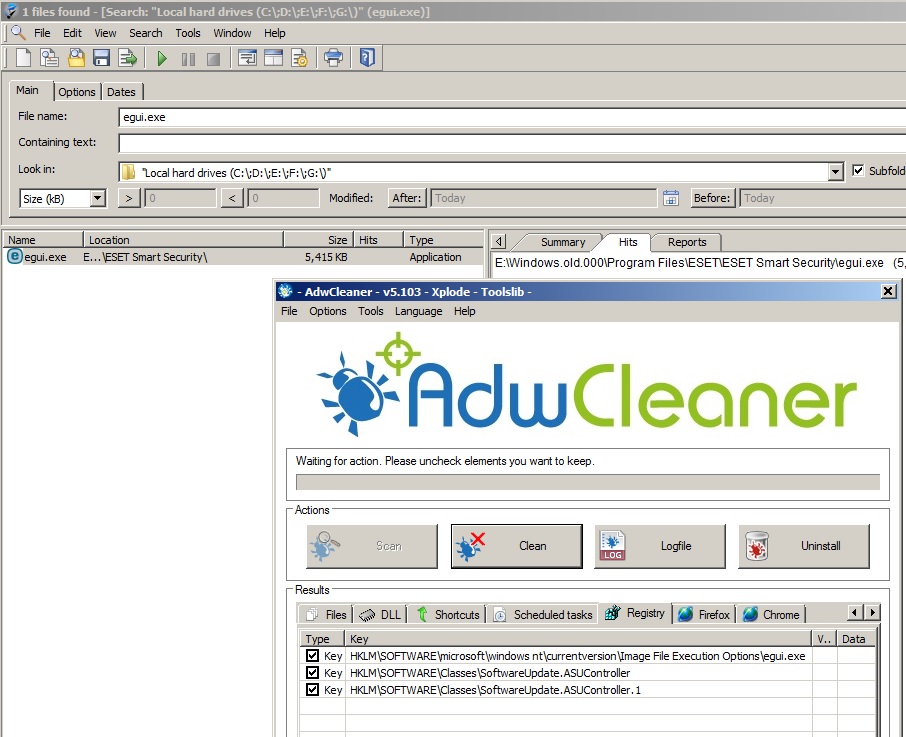Click the Save floppy disk icon
Screen dimensions: 906x737
coord(101,58)
